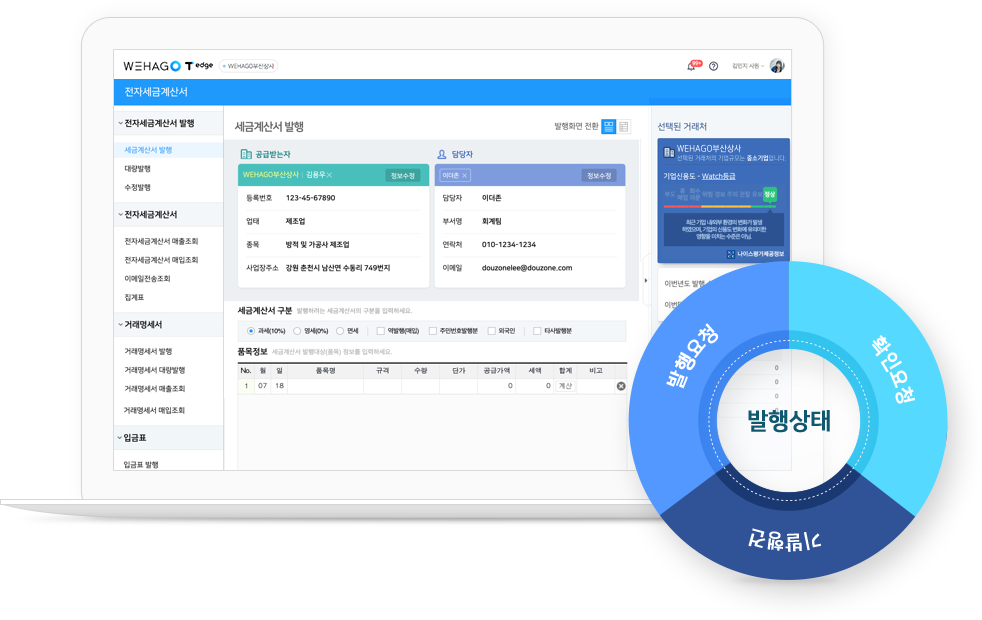Click the WEHAGO logo

(152, 66)
